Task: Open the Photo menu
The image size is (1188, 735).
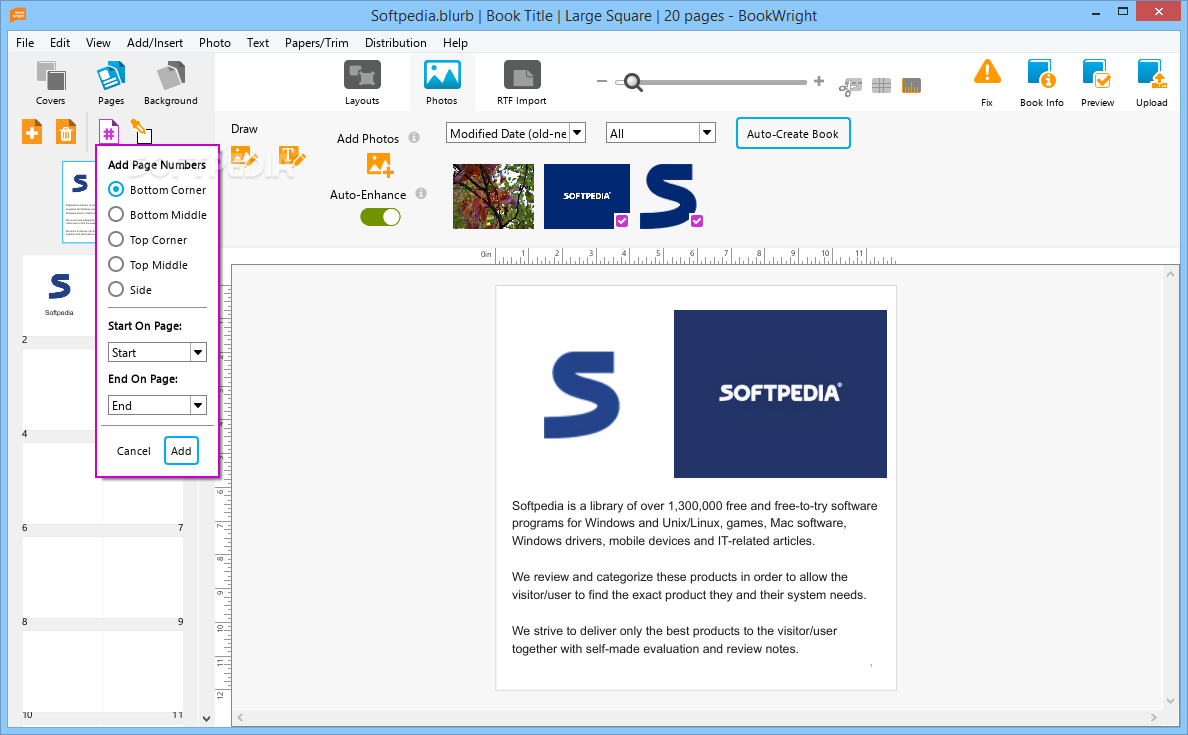Action: [x=214, y=42]
